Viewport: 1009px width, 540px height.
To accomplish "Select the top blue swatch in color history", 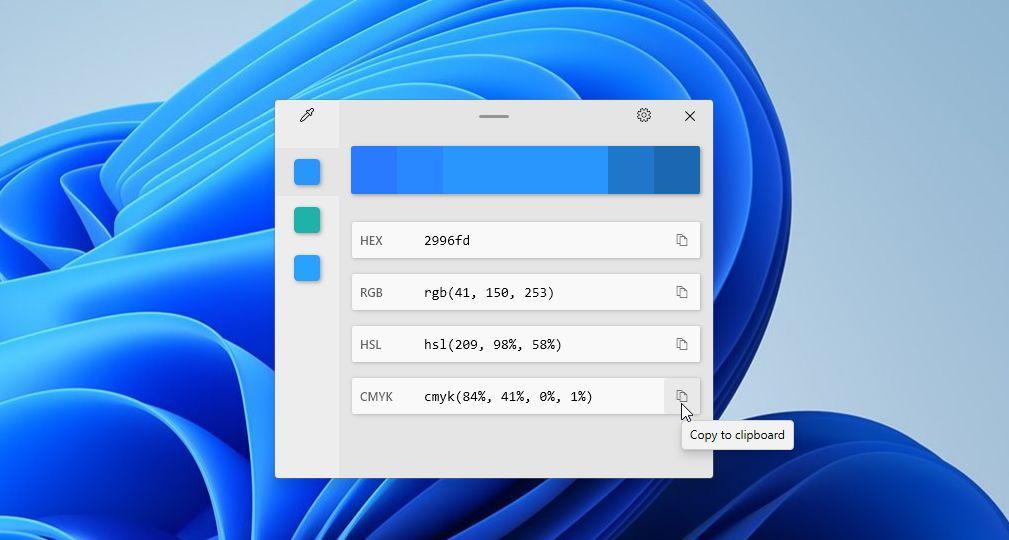I will pos(307,172).
